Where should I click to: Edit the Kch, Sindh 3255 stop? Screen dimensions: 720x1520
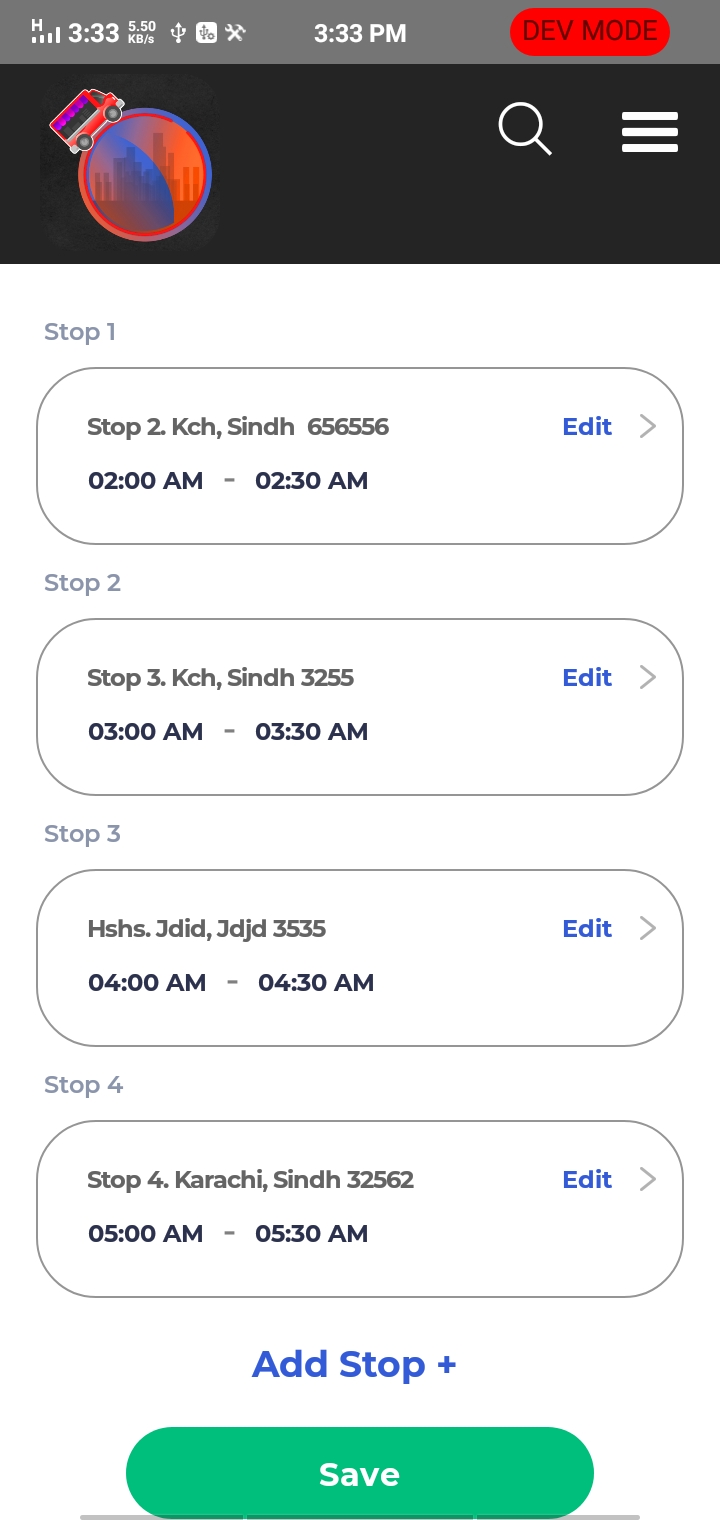[x=587, y=678]
